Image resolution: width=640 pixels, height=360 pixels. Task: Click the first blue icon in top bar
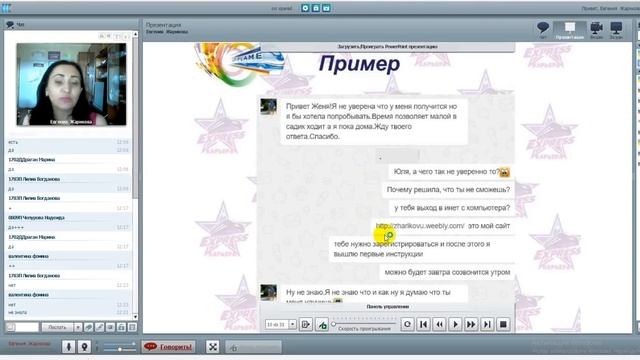pyautogui.click(x=305, y=8)
